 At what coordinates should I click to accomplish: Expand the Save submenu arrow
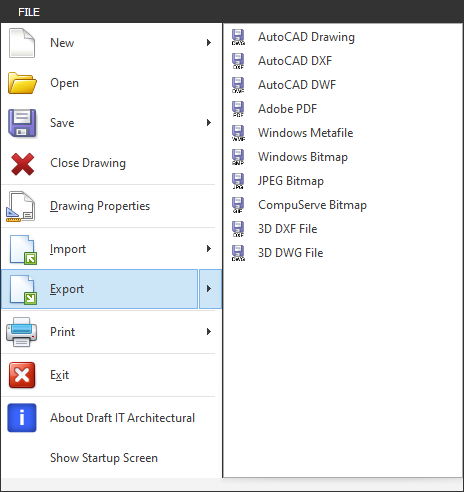pos(209,123)
